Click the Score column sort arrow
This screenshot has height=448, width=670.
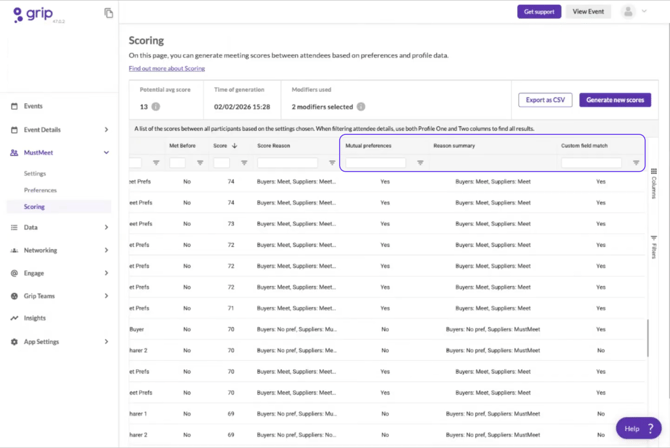click(x=235, y=146)
